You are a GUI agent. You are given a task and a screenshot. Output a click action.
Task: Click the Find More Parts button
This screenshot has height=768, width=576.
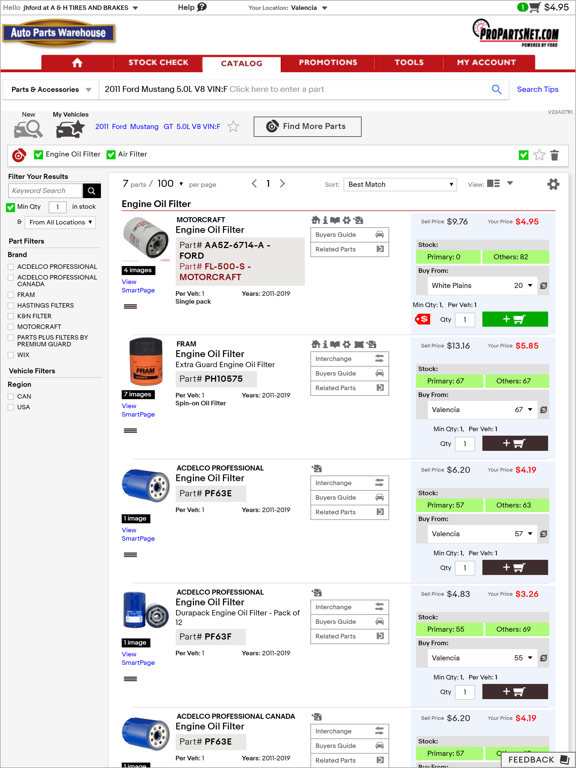pos(308,126)
